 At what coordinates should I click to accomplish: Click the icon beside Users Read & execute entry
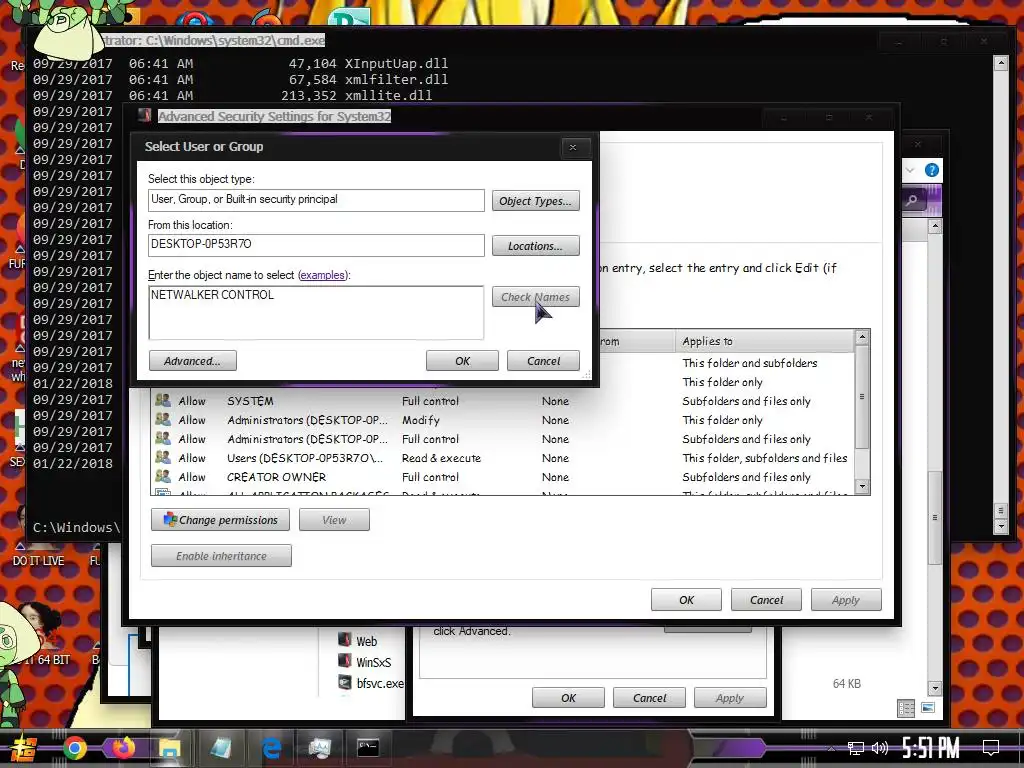coord(163,457)
